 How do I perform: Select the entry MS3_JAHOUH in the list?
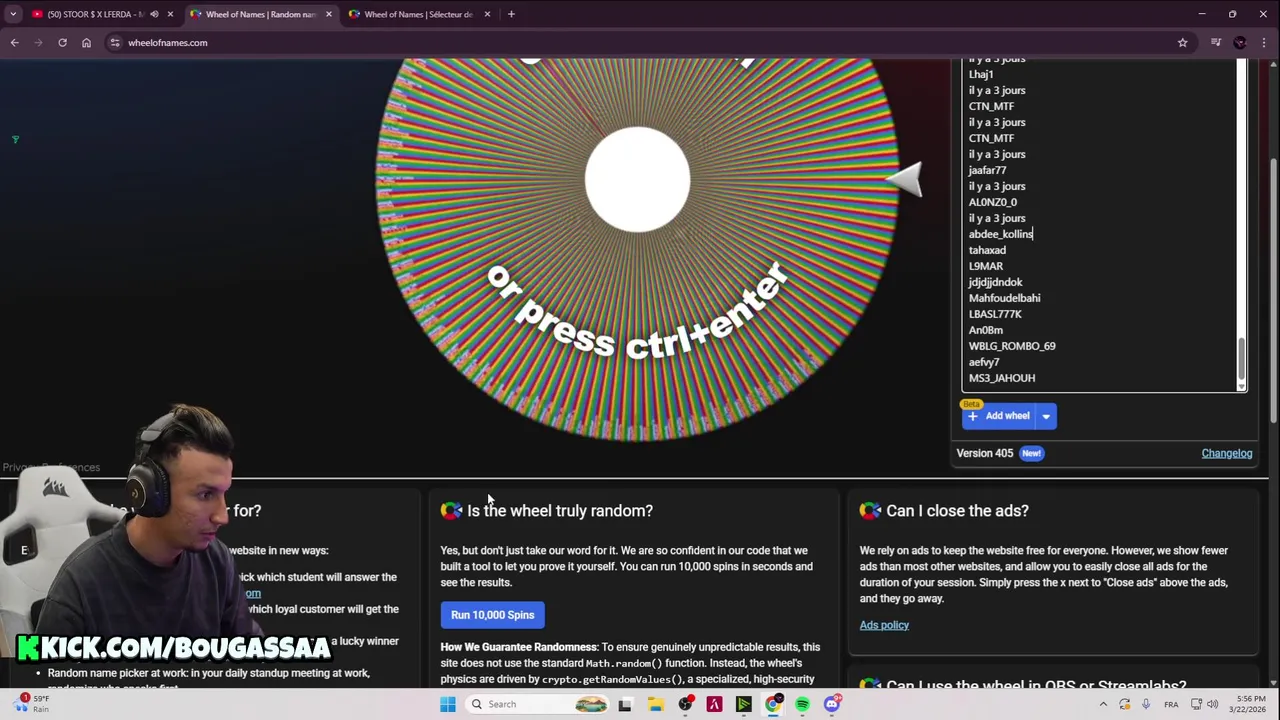click(x=1002, y=378)
